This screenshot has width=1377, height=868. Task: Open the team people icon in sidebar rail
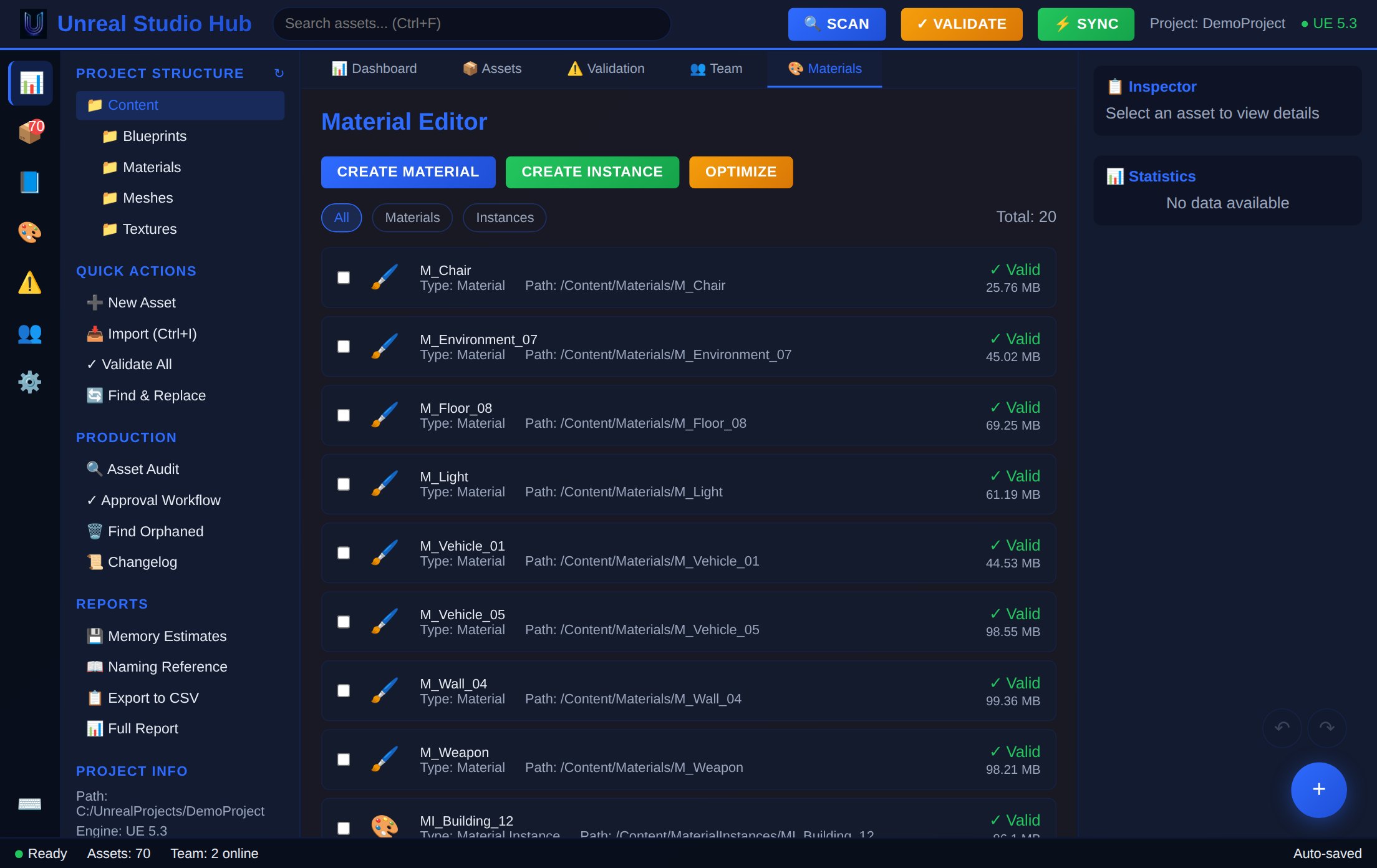(x=31, y=332)
